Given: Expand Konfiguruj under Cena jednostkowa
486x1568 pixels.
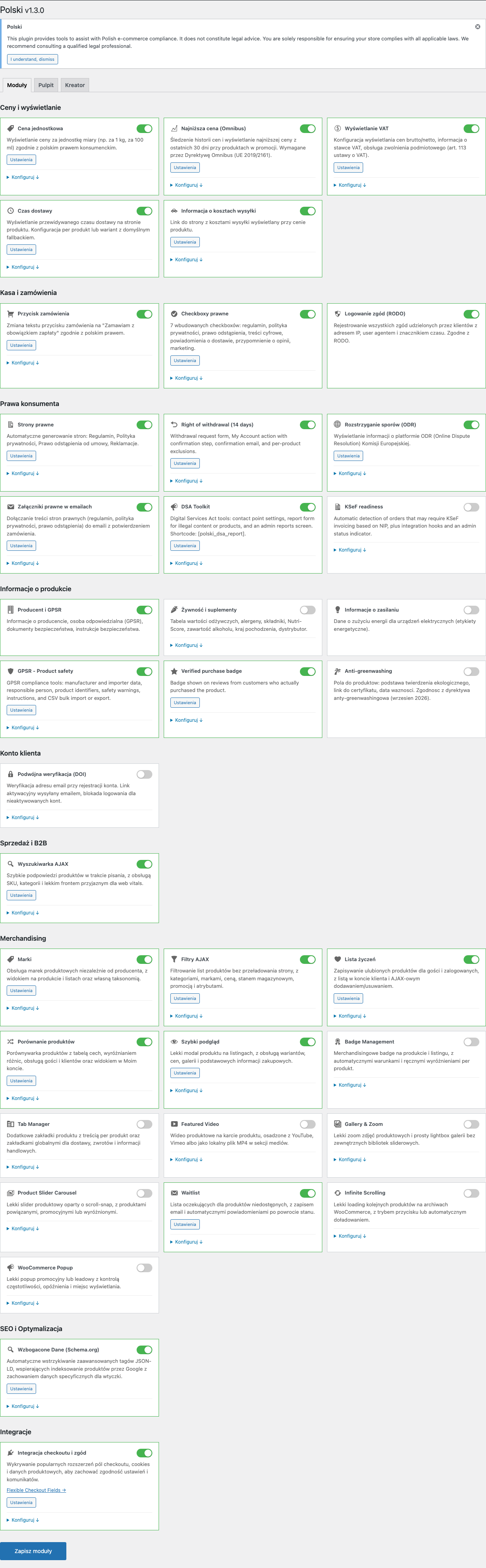Looking at the screenshot, I should coord(23,177).
